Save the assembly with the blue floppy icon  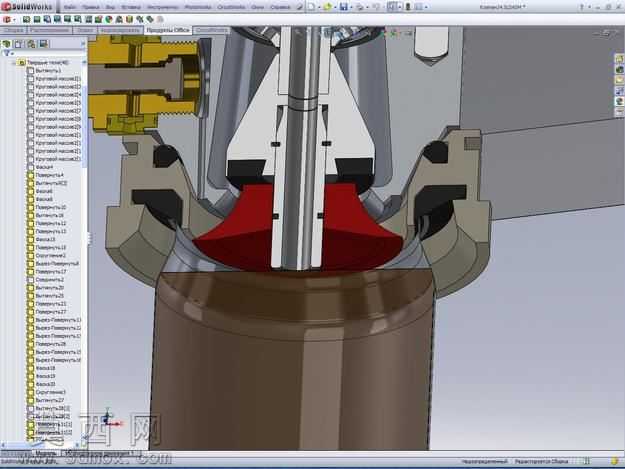coord(344,6)
